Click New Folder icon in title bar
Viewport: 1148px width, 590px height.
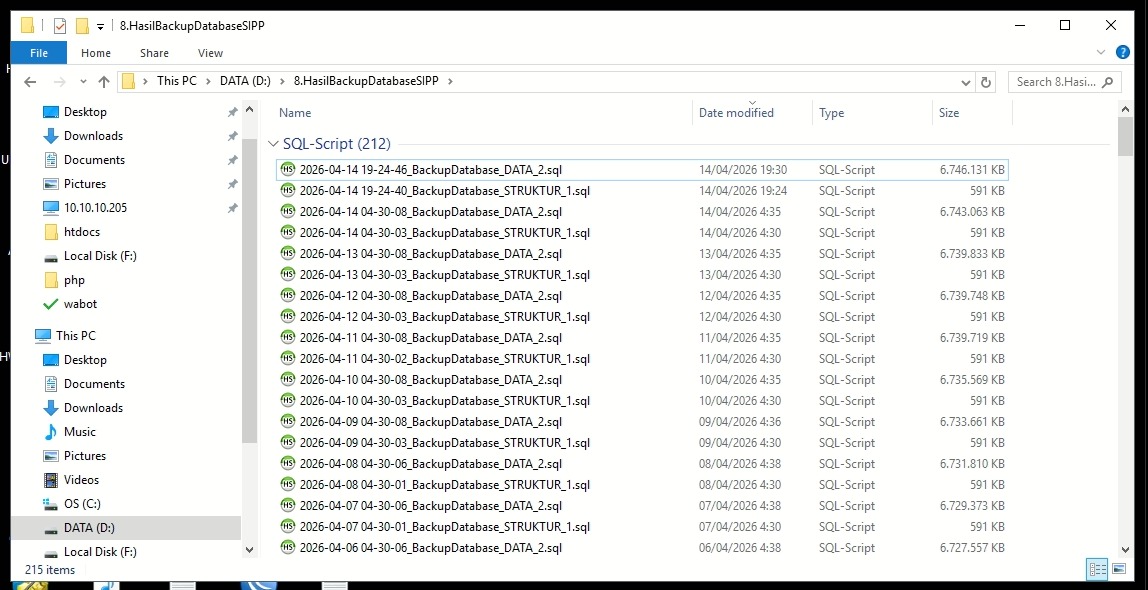(x=82, y=25)
